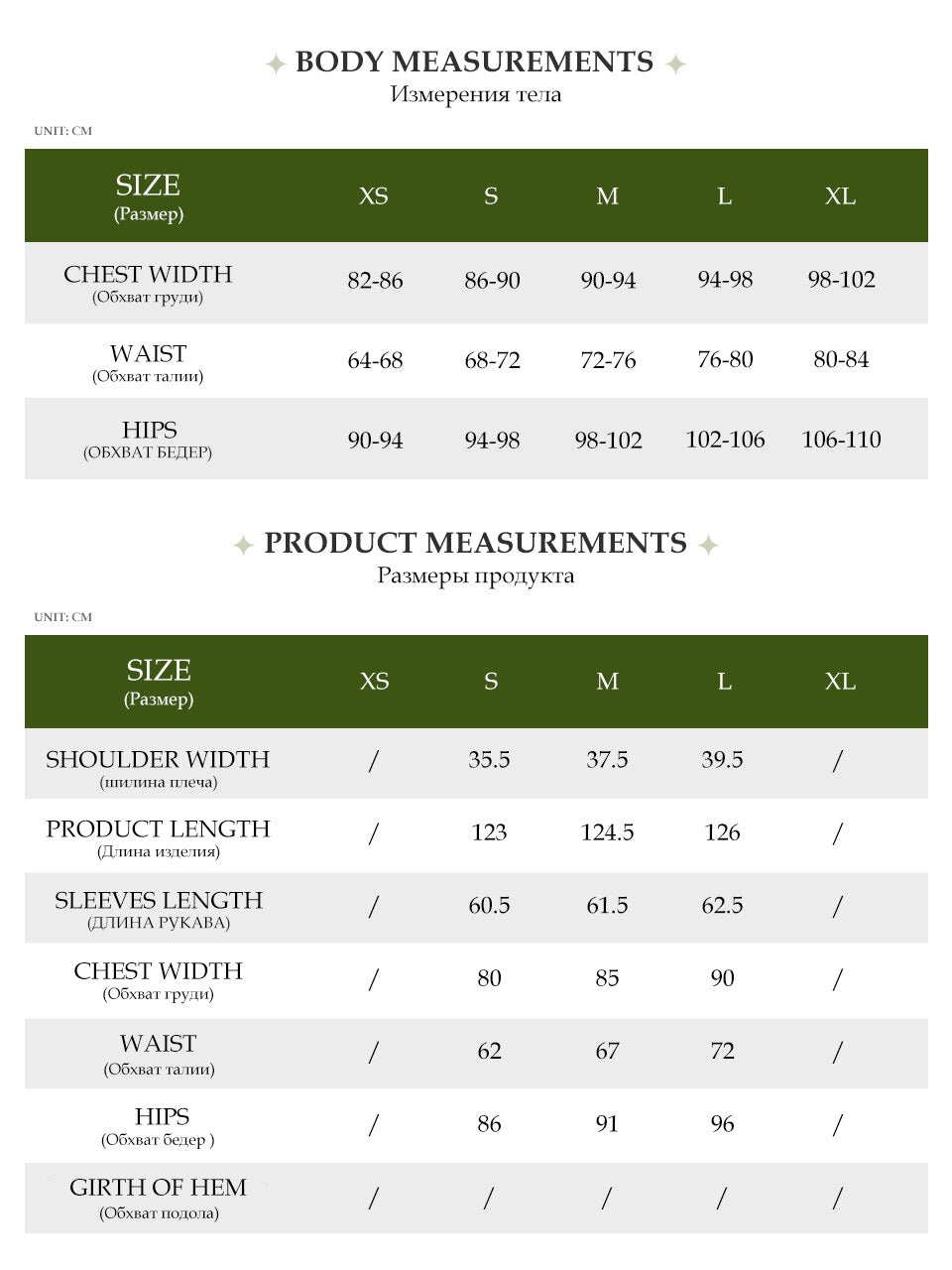Click the SIZE header cell in product table
This screenshot has width=952, height=1270.
tap(159, 682)
